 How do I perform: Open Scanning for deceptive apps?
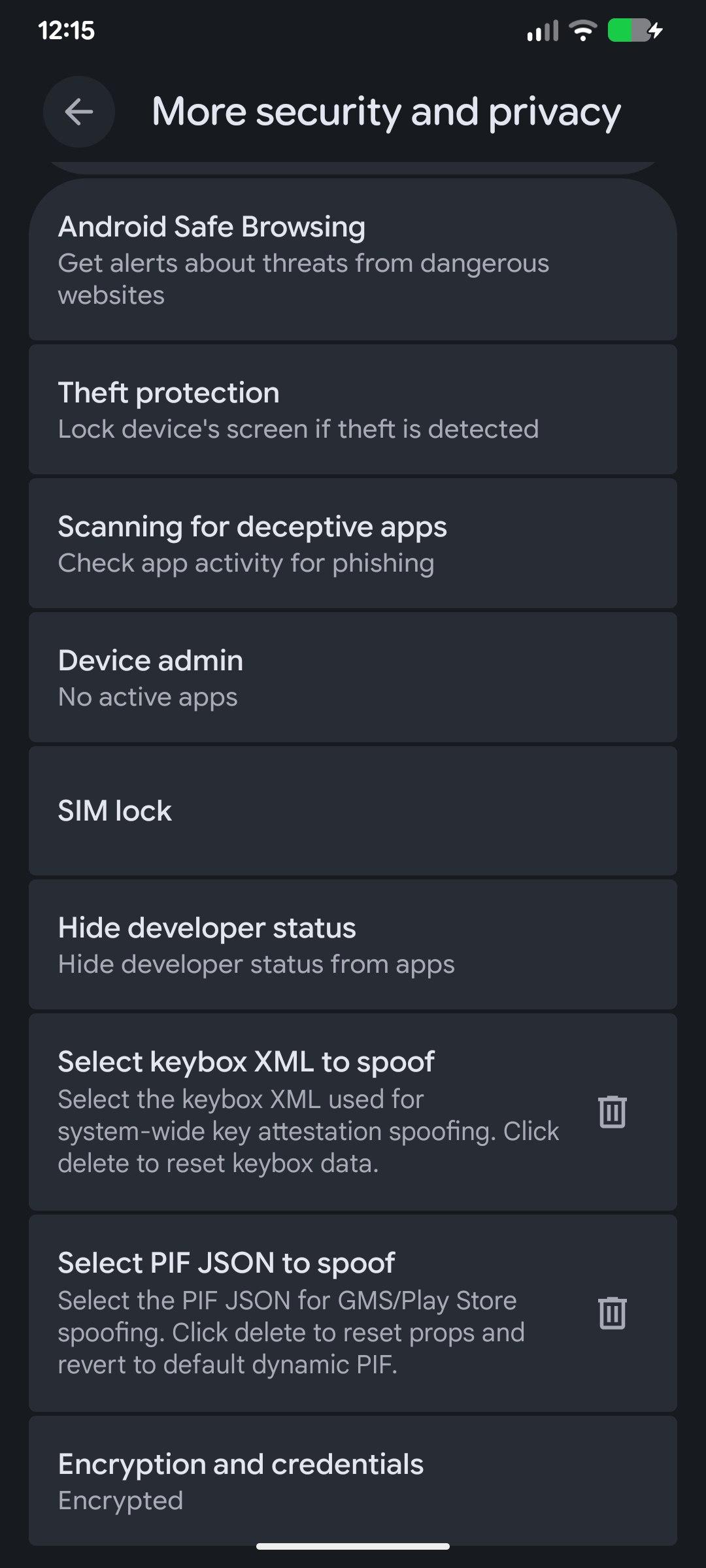[353, 544]
